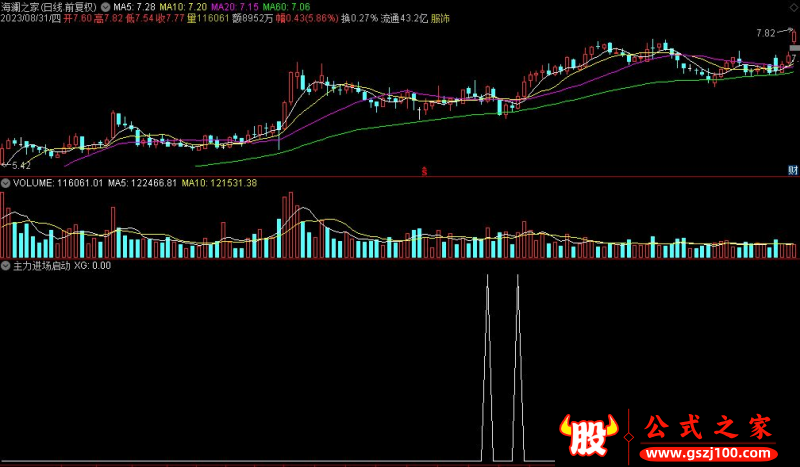This screenshot has width=800, height=467.
Task: Expand the main chart indicator dropdown arrow
Action: click(105, 7)
